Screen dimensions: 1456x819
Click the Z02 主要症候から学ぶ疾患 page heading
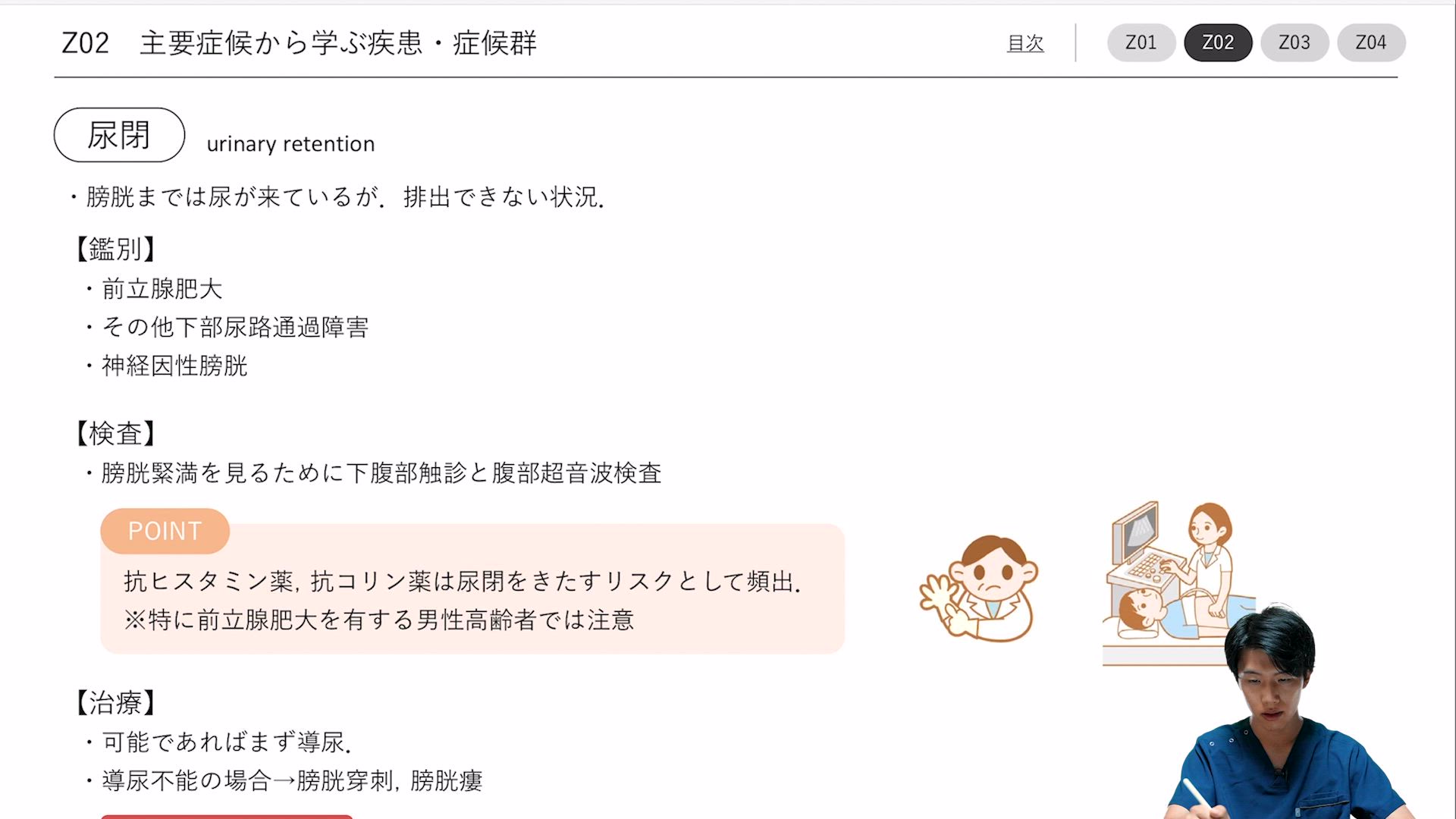coord(300,43)
